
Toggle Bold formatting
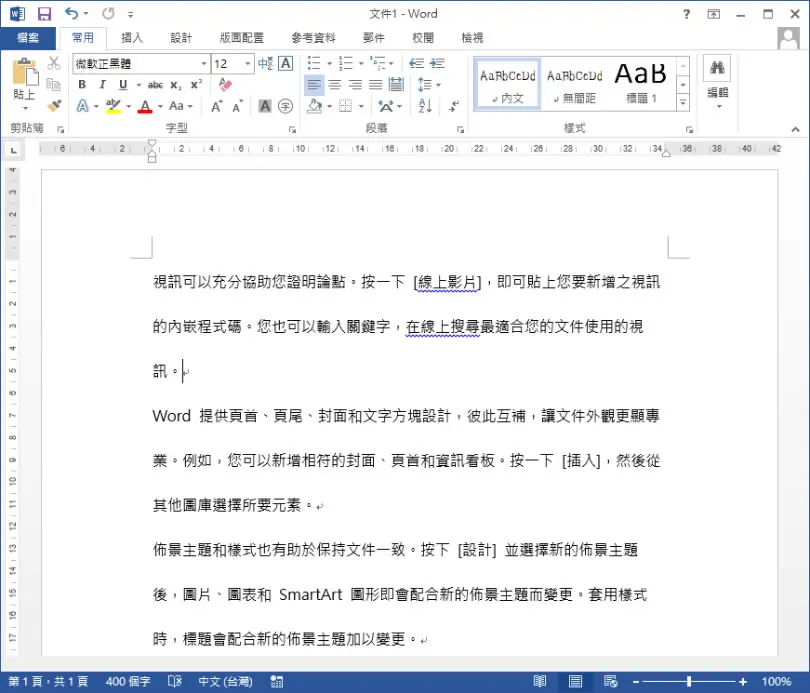pos(82,85)
